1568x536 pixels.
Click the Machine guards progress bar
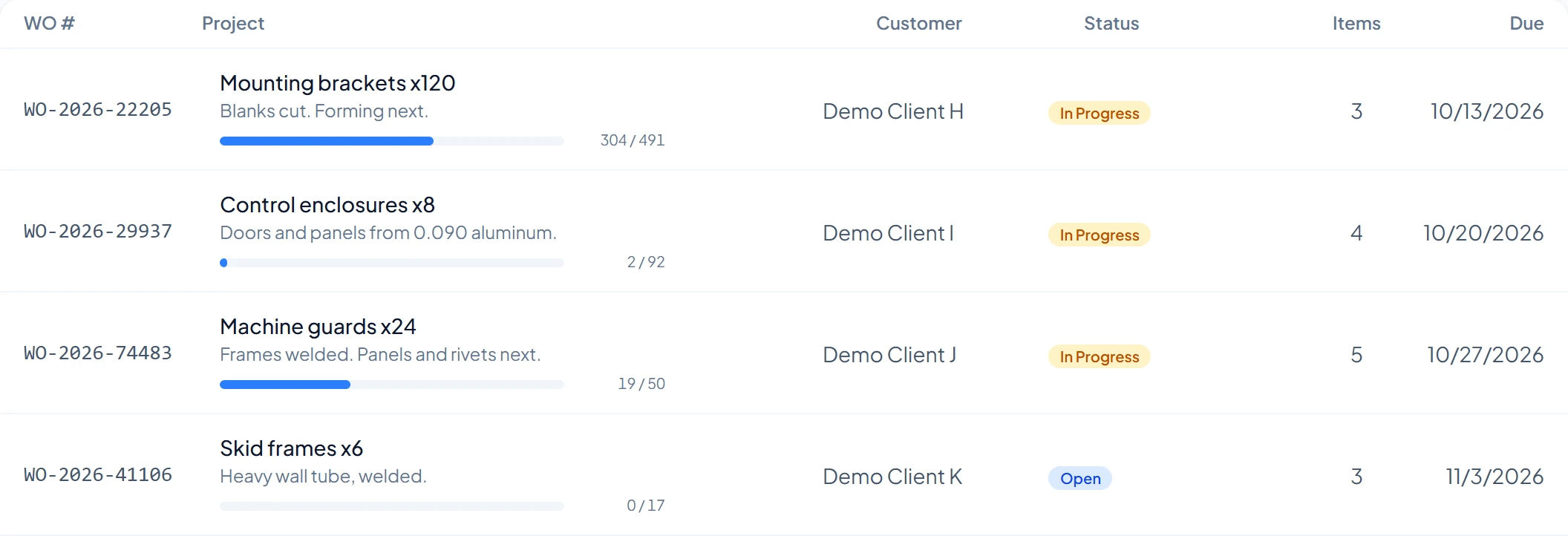[x=392, y=385]
